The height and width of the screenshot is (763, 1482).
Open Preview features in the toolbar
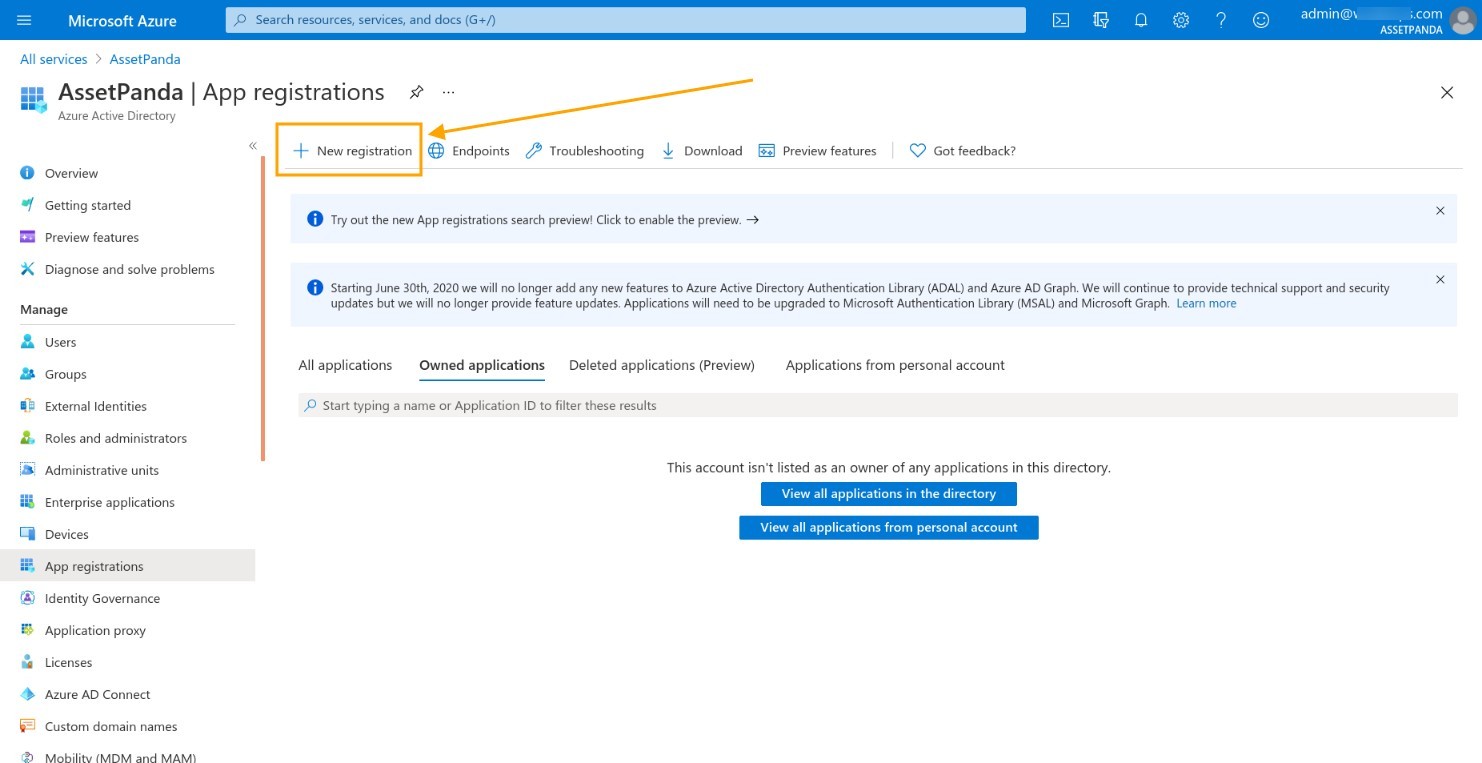click(x=817, y=151)
